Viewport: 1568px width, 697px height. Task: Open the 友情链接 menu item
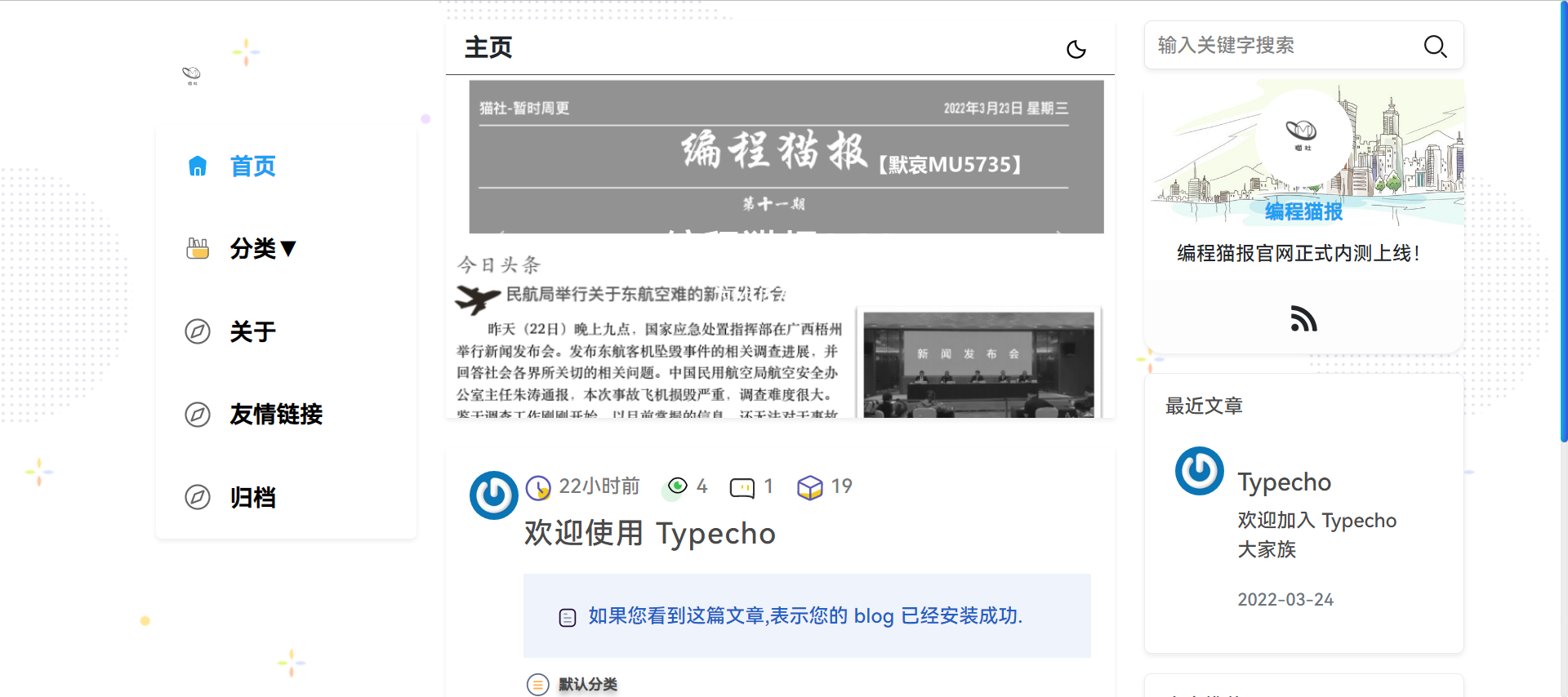pyautogui.click(x=276, y=415)
